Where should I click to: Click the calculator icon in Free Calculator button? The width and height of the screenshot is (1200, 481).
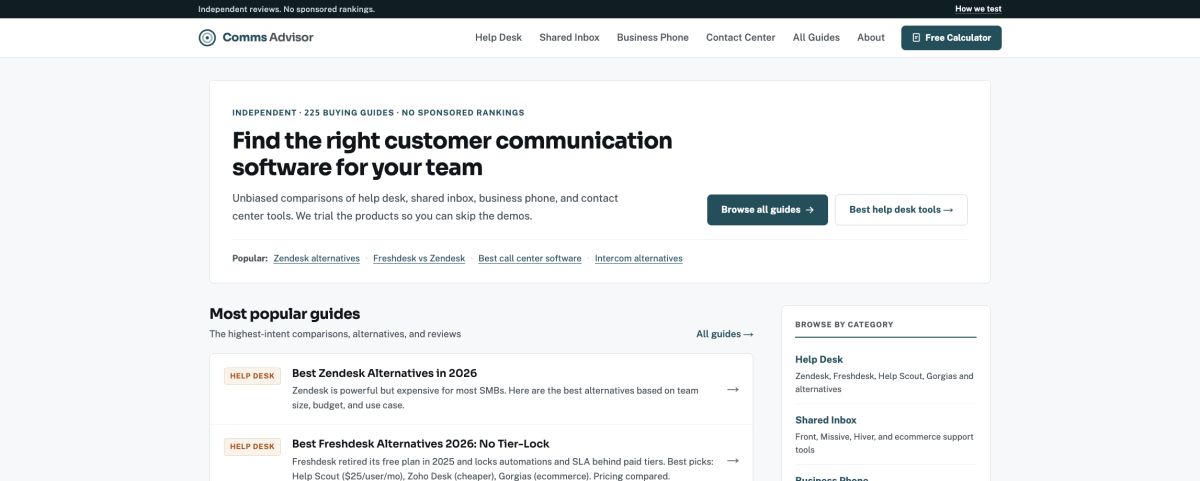coord(916,38)
